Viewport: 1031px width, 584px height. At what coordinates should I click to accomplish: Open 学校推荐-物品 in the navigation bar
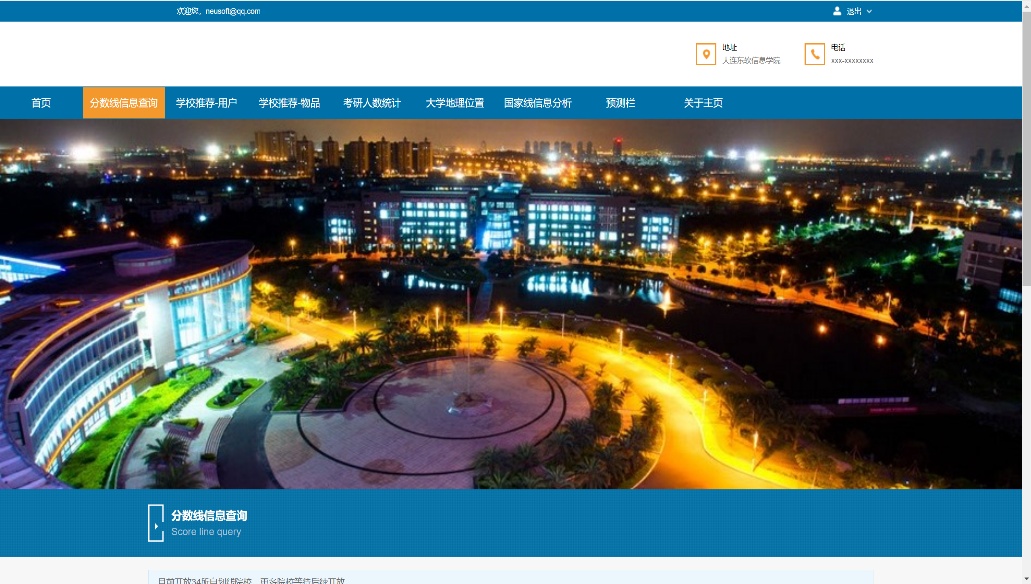coord(289,103)
